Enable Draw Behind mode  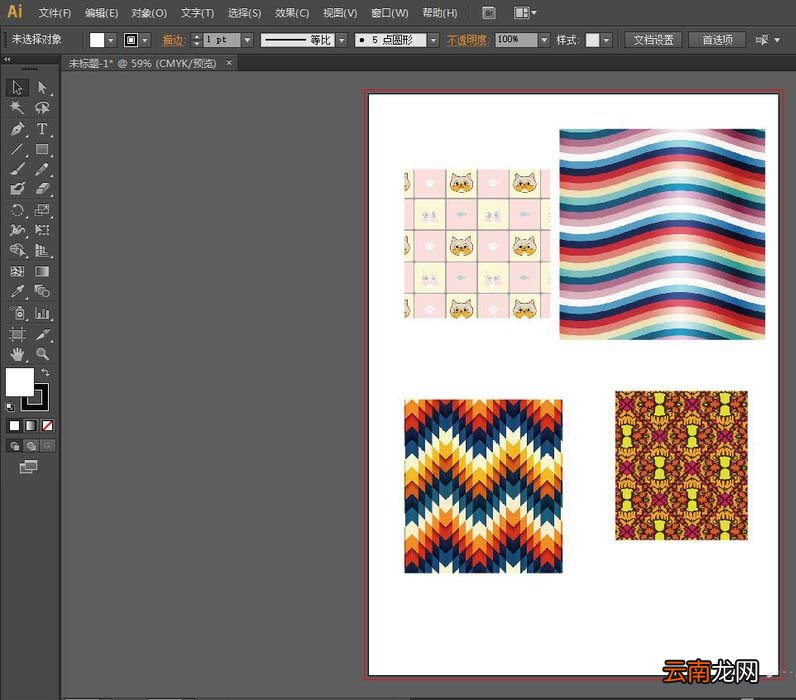point(31,446)
